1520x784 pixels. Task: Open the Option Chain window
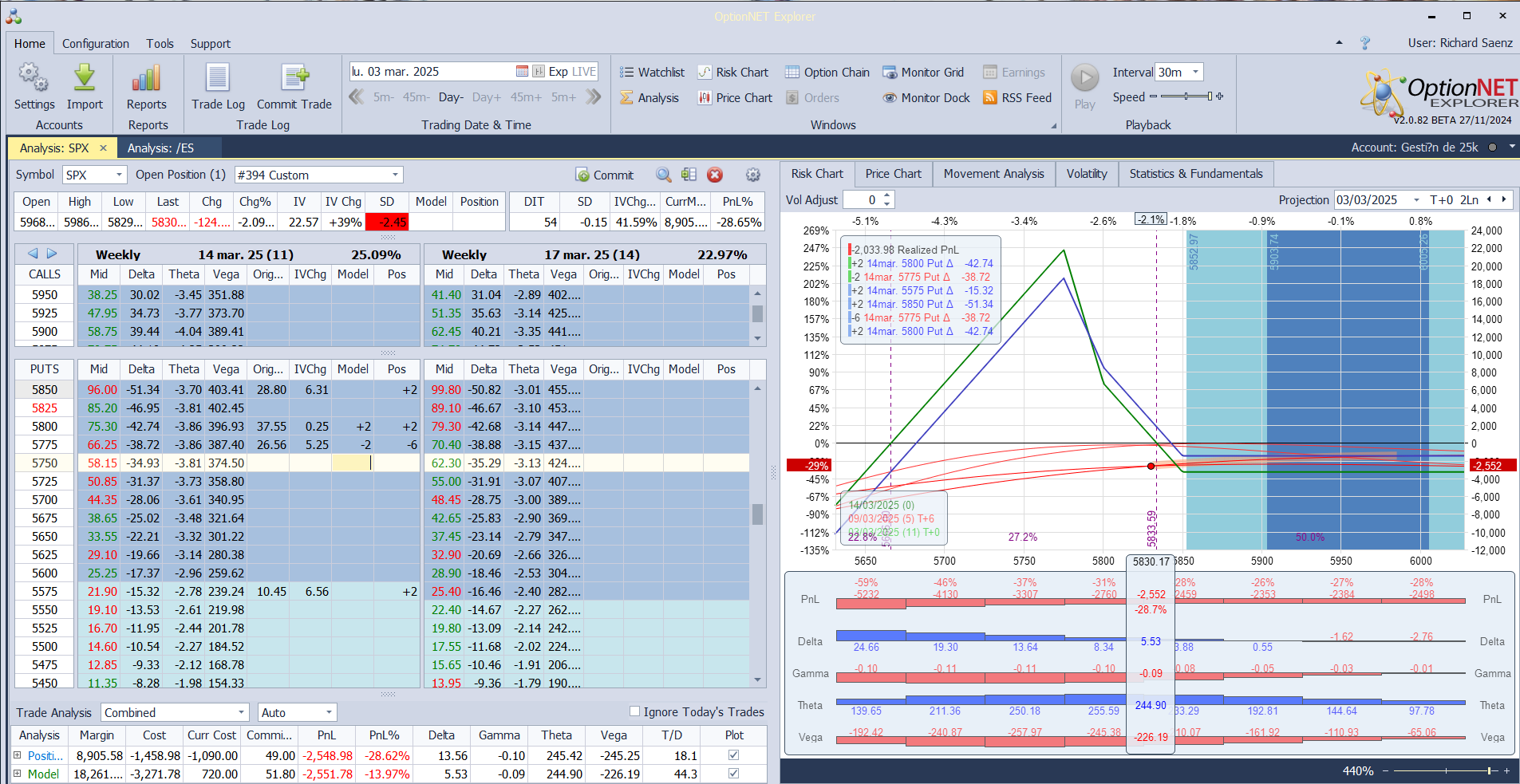(x=827, y=73)
